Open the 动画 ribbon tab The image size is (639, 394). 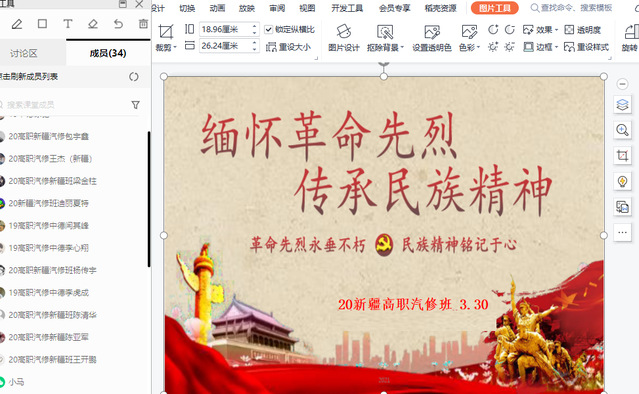pos(217,8)
